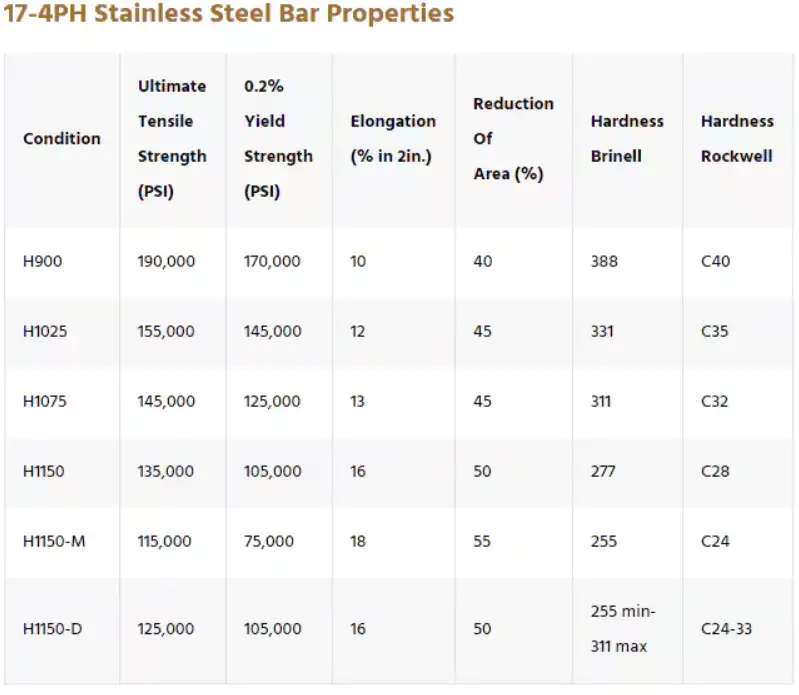Click the '0.2% Yield Strength (PSI)' header
The width and height of the screenshot is (799, 695).
(x=278, y=139)
